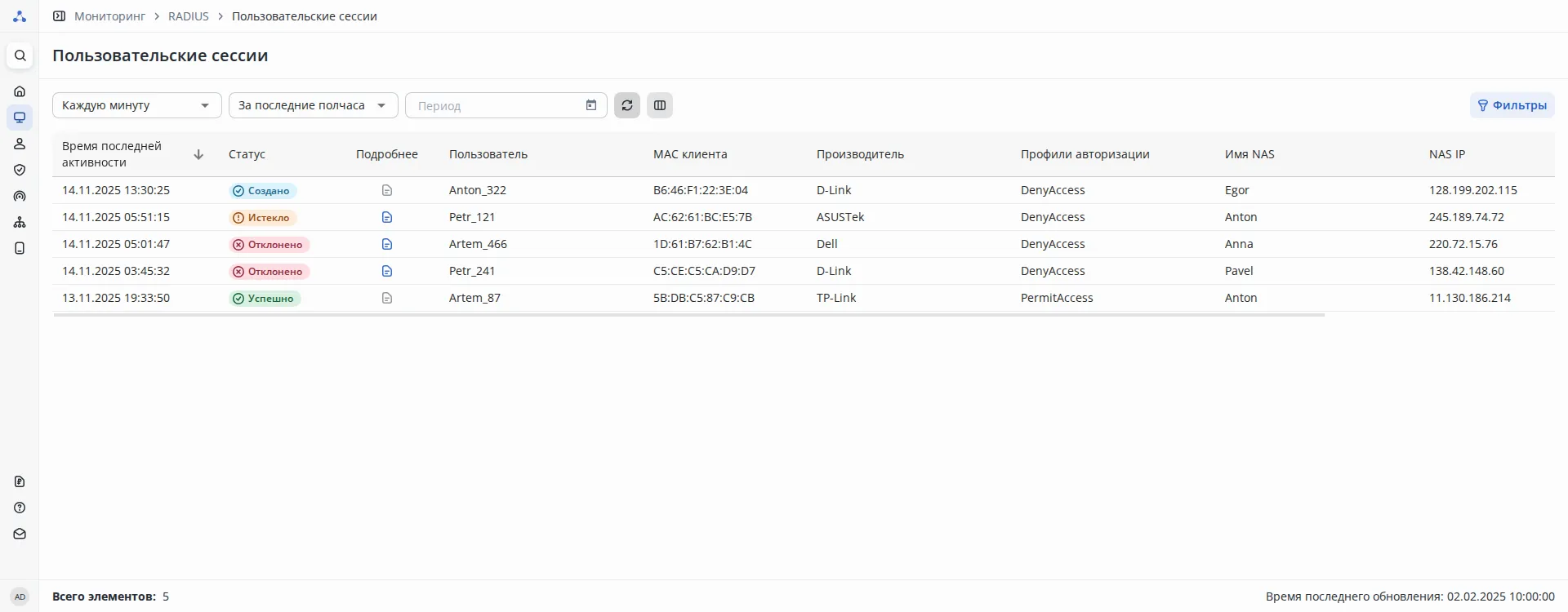View details icon for Petr_121 session
This screenshot has width=1568, height=612.
(x=387, y=217)
